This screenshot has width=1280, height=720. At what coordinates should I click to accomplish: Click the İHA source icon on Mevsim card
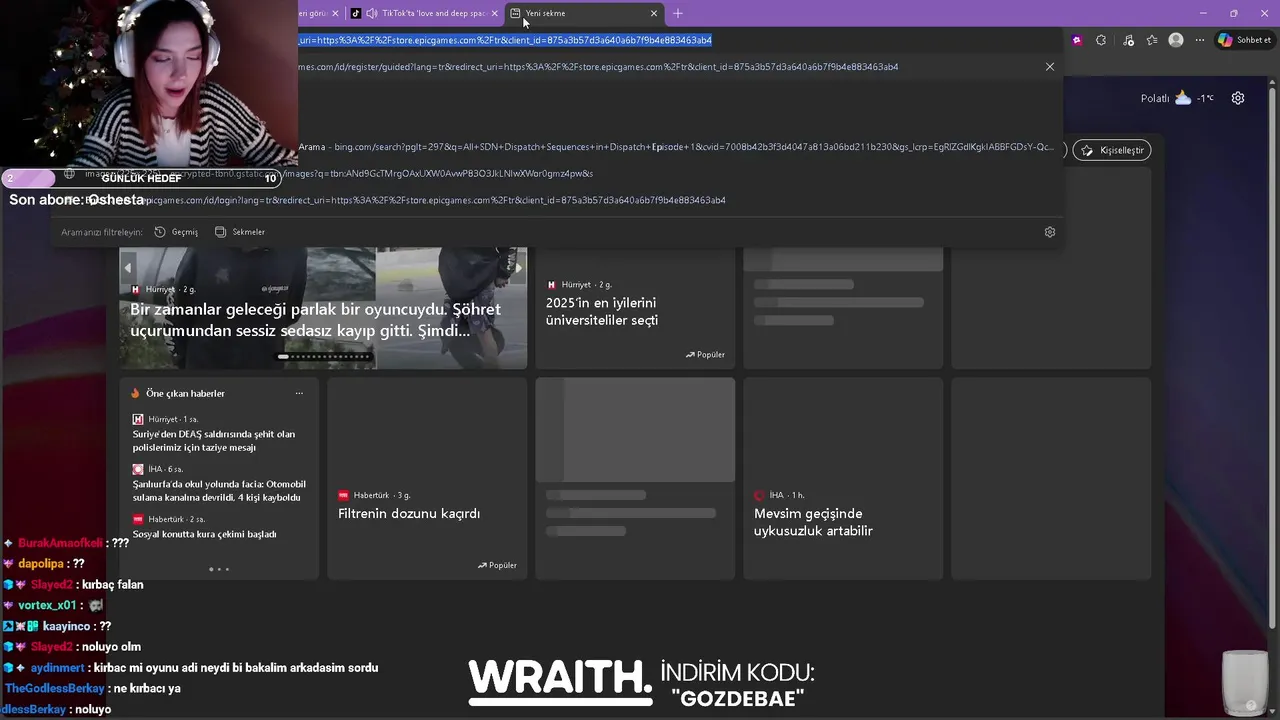pyautogui.click(x=759, y=495)
